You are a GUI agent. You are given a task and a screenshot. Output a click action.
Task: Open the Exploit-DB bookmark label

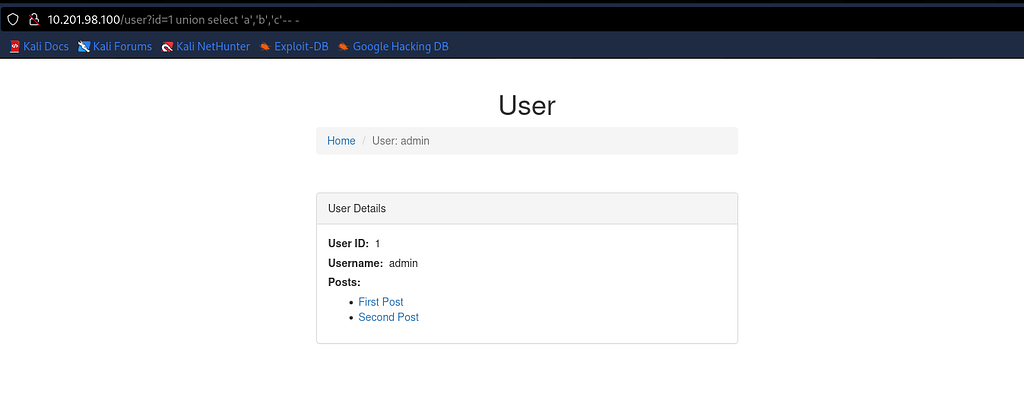[x=301, y=46]
